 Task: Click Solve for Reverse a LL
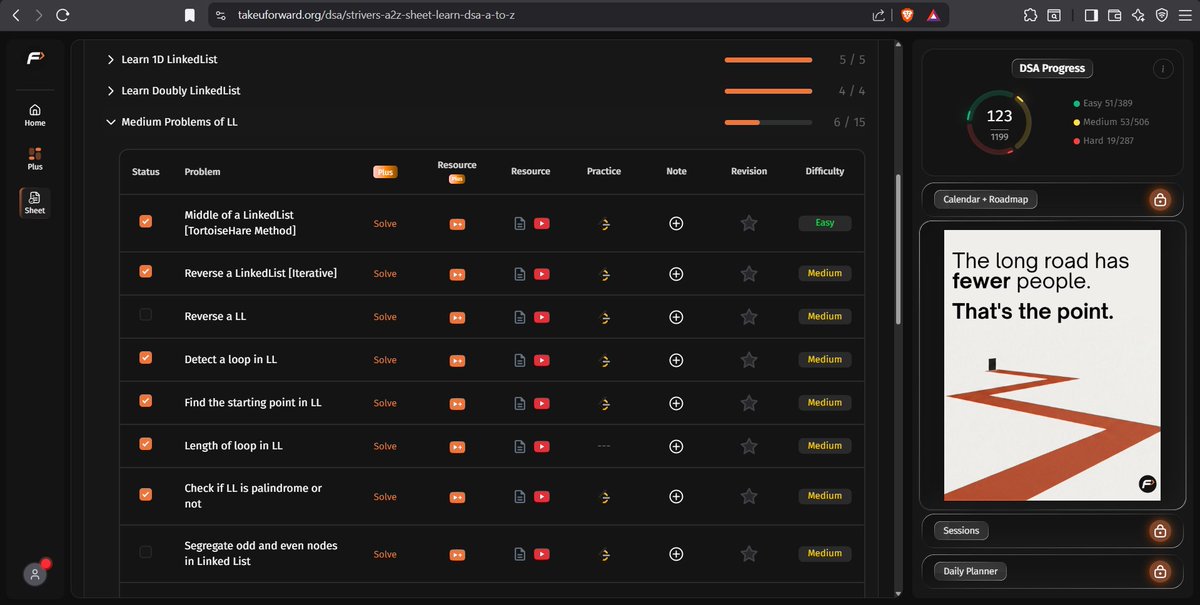click(385, 317)
